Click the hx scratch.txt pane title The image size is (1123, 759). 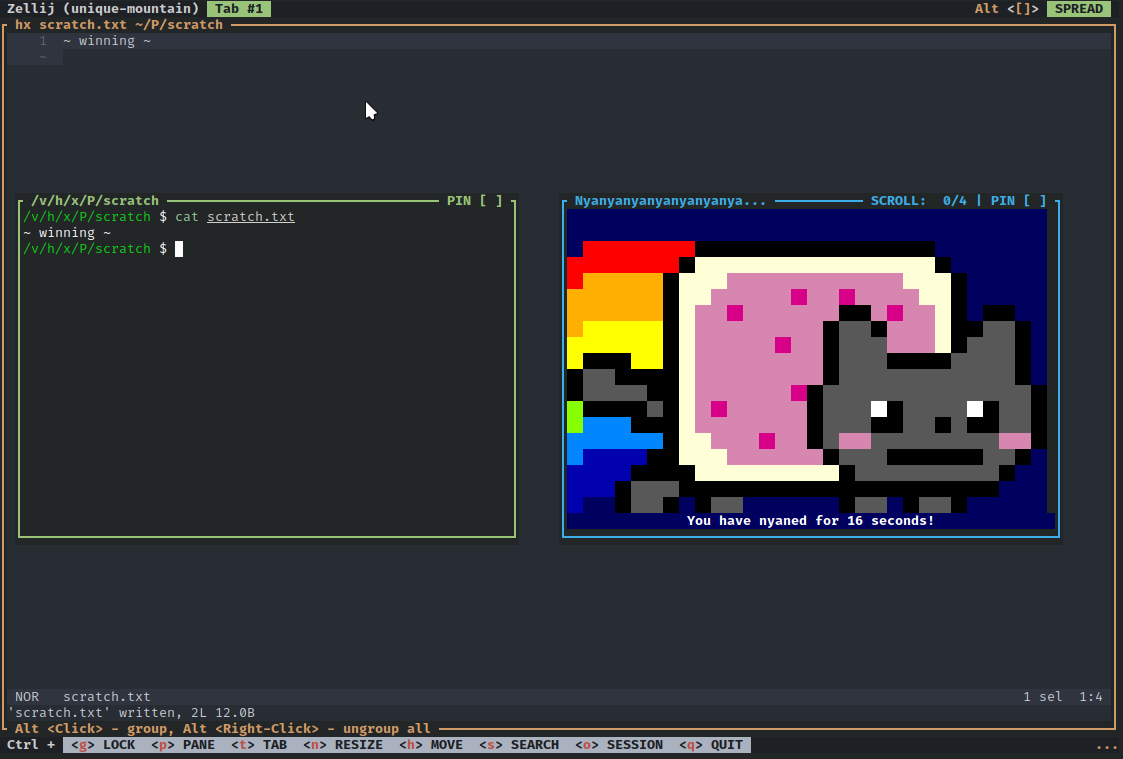pyautogui.click(x=119, y=24)
